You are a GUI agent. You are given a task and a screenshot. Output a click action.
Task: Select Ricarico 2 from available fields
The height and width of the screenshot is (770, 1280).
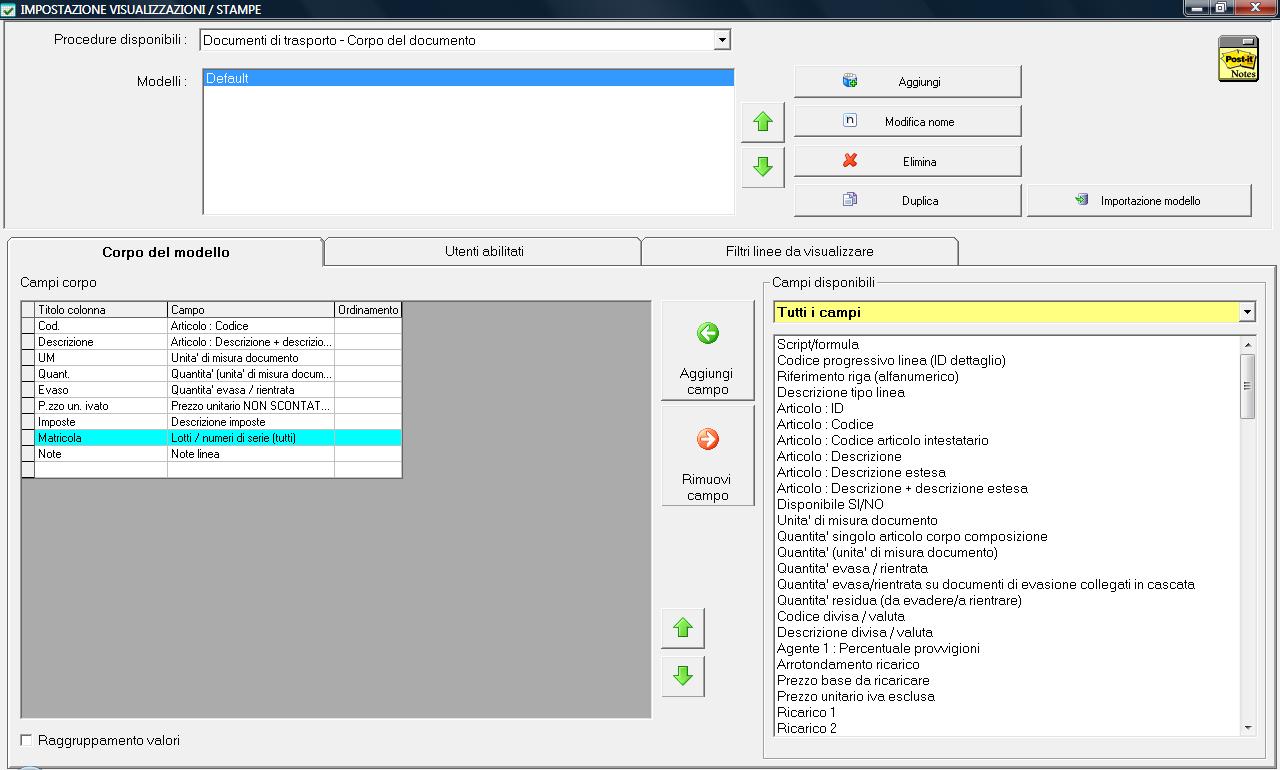[807, 728]
